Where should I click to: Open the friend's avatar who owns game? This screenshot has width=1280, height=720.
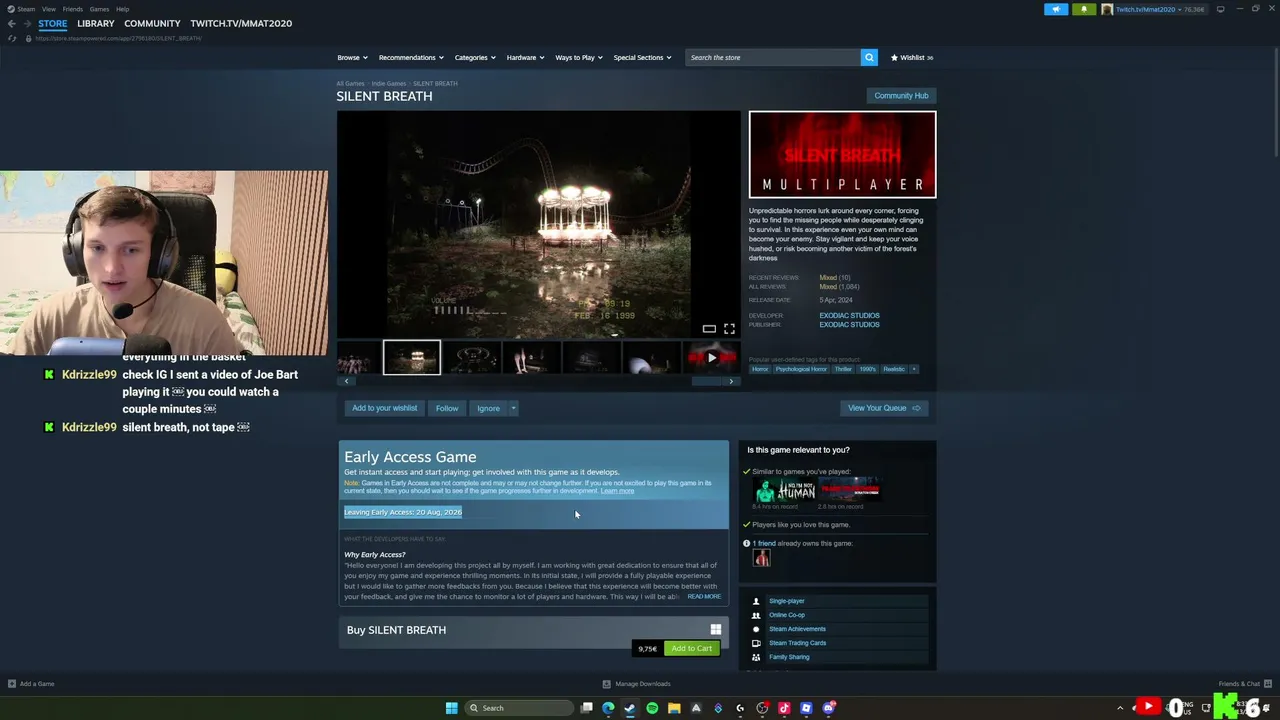[762, 559]
